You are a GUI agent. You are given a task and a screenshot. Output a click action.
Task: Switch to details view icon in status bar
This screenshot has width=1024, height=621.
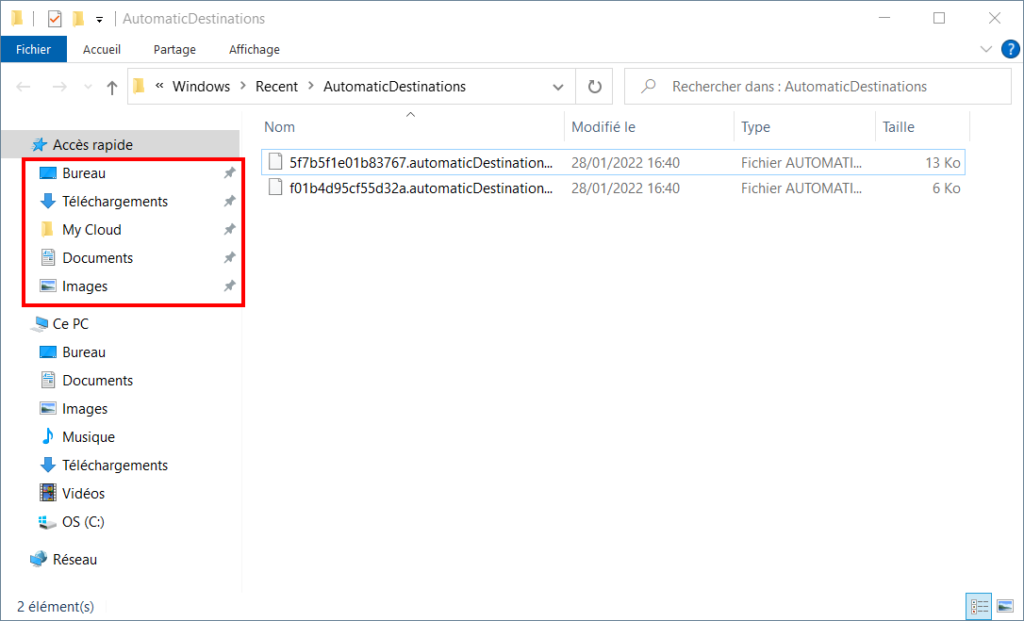979,606
